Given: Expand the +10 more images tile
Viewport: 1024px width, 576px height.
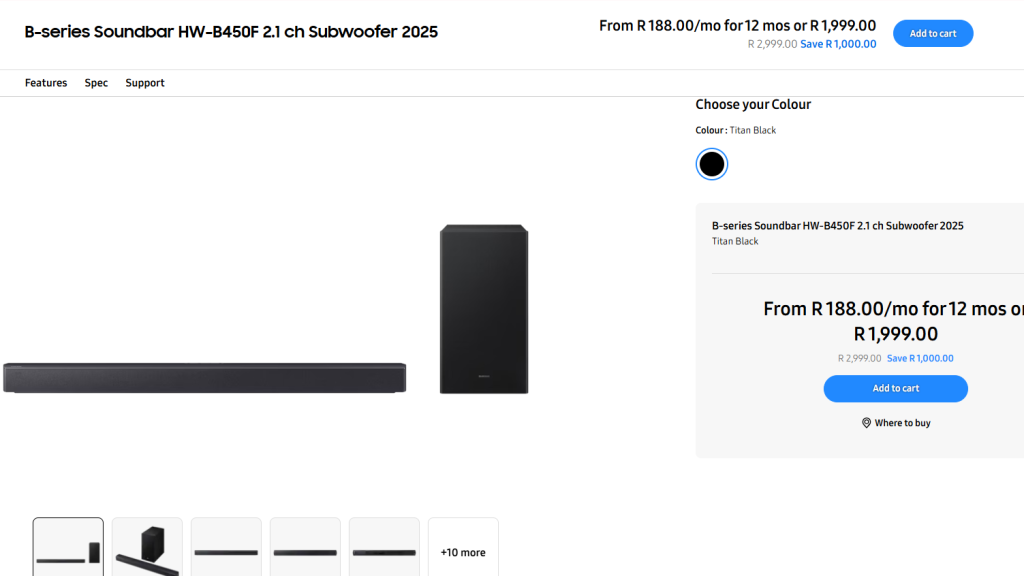Looking at the screenshot, I should [463, 552].
